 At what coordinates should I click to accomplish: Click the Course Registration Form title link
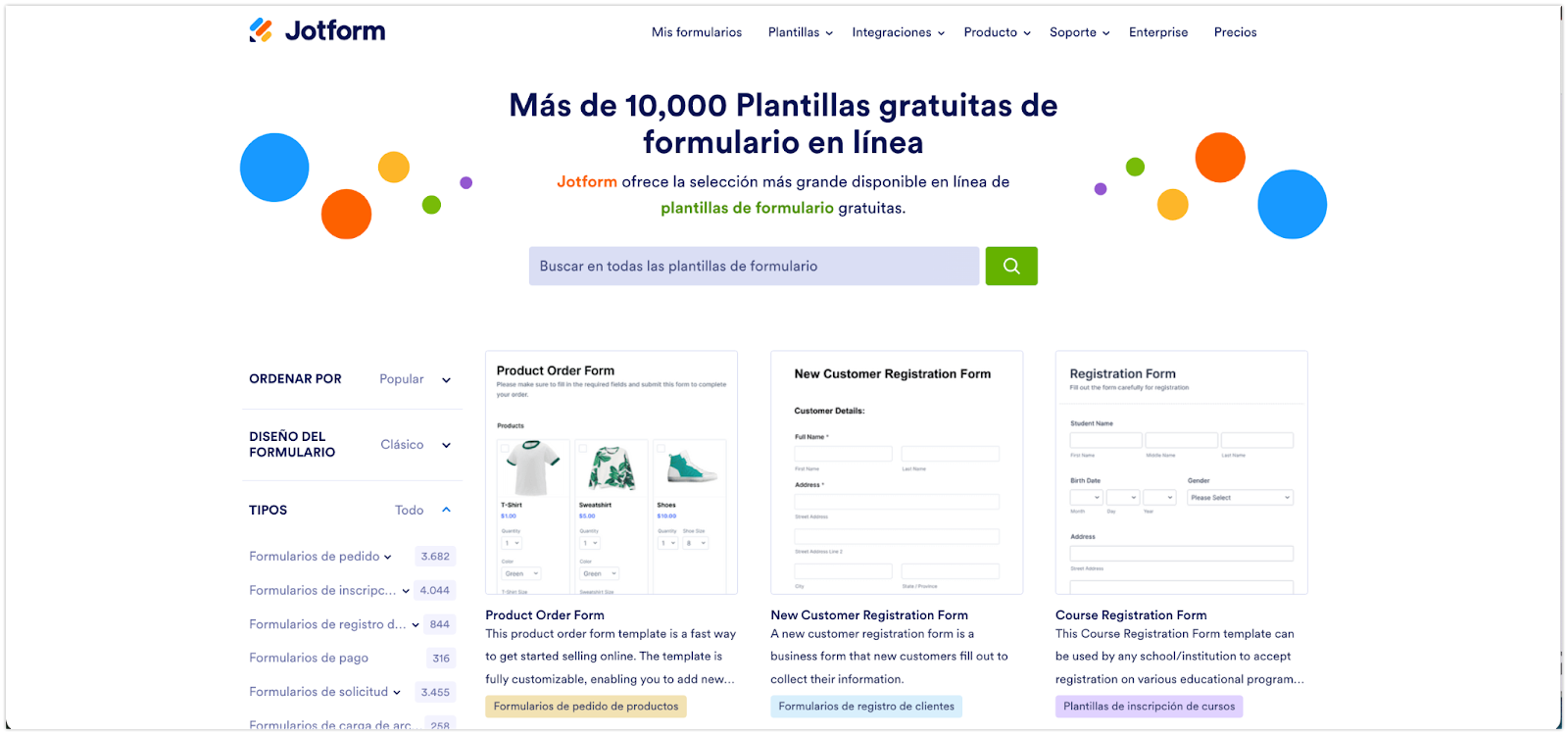1131,615
